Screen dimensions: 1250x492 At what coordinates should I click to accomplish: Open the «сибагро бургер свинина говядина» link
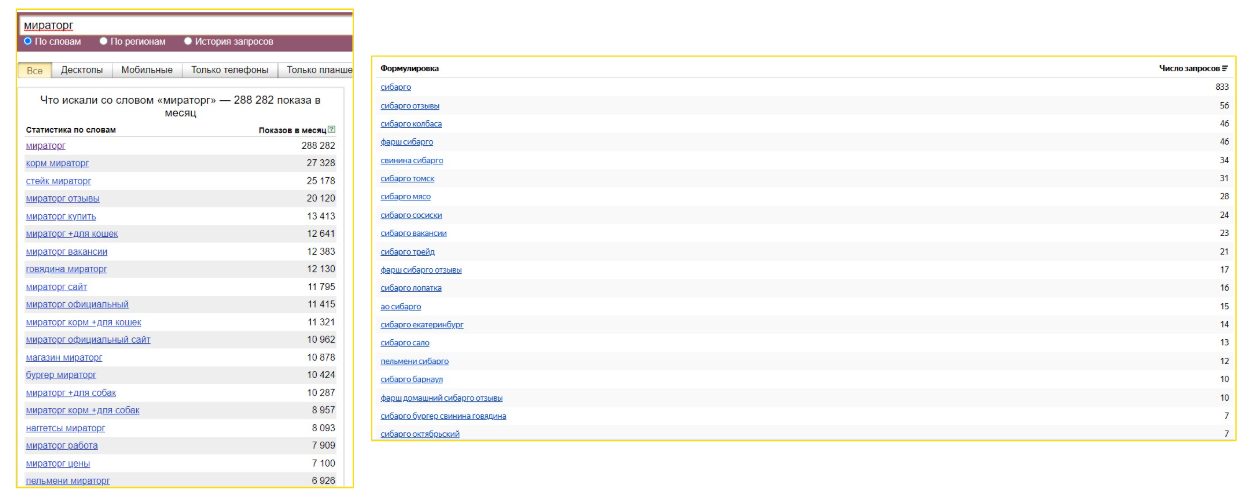point(443,416)
